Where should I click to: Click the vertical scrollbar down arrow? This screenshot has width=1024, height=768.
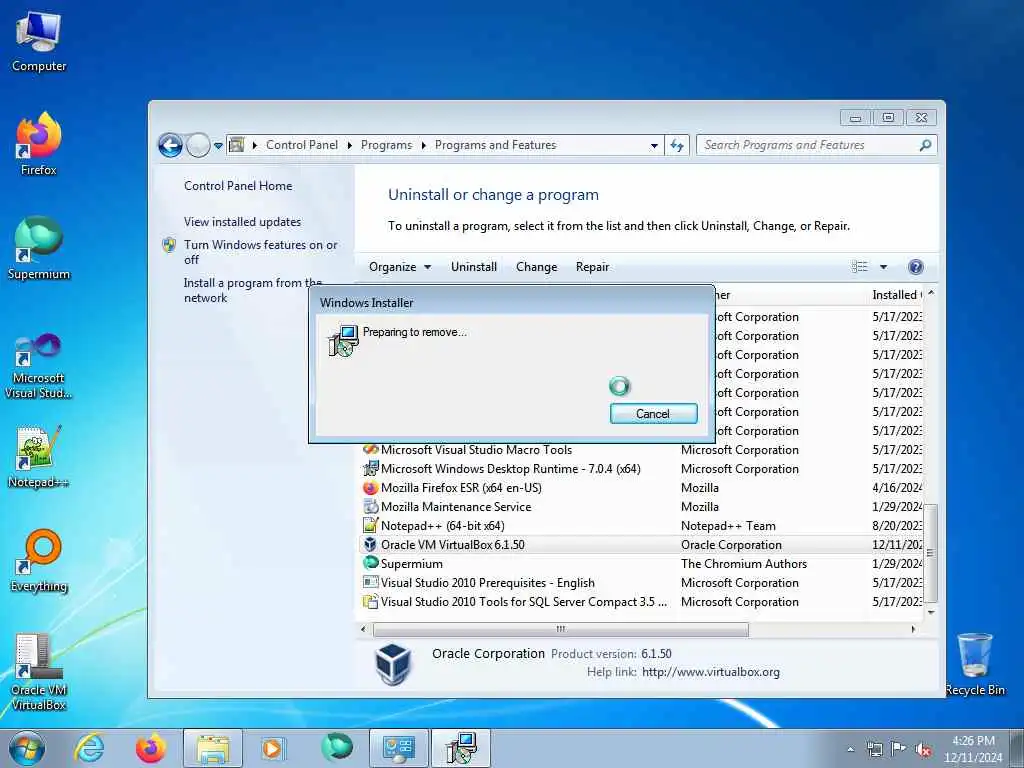(x=931, y=613)
